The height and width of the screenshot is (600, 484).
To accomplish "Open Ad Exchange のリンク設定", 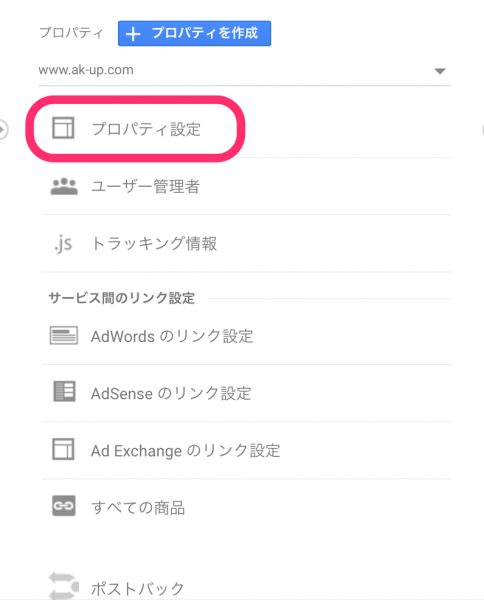I will pyautogui.click(x=185, y=450).
